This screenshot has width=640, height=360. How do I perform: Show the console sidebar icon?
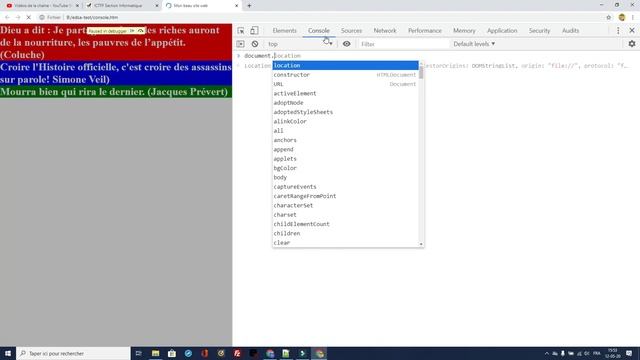240,44
